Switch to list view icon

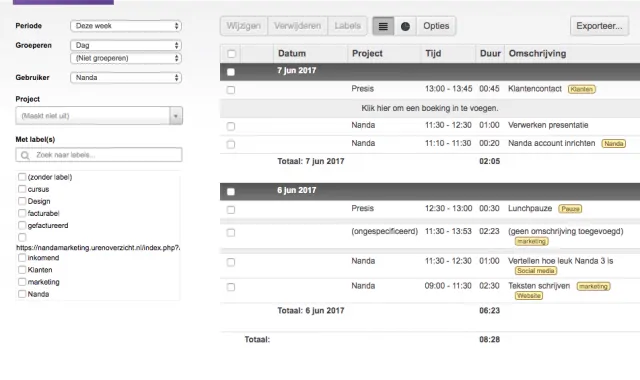383,26
